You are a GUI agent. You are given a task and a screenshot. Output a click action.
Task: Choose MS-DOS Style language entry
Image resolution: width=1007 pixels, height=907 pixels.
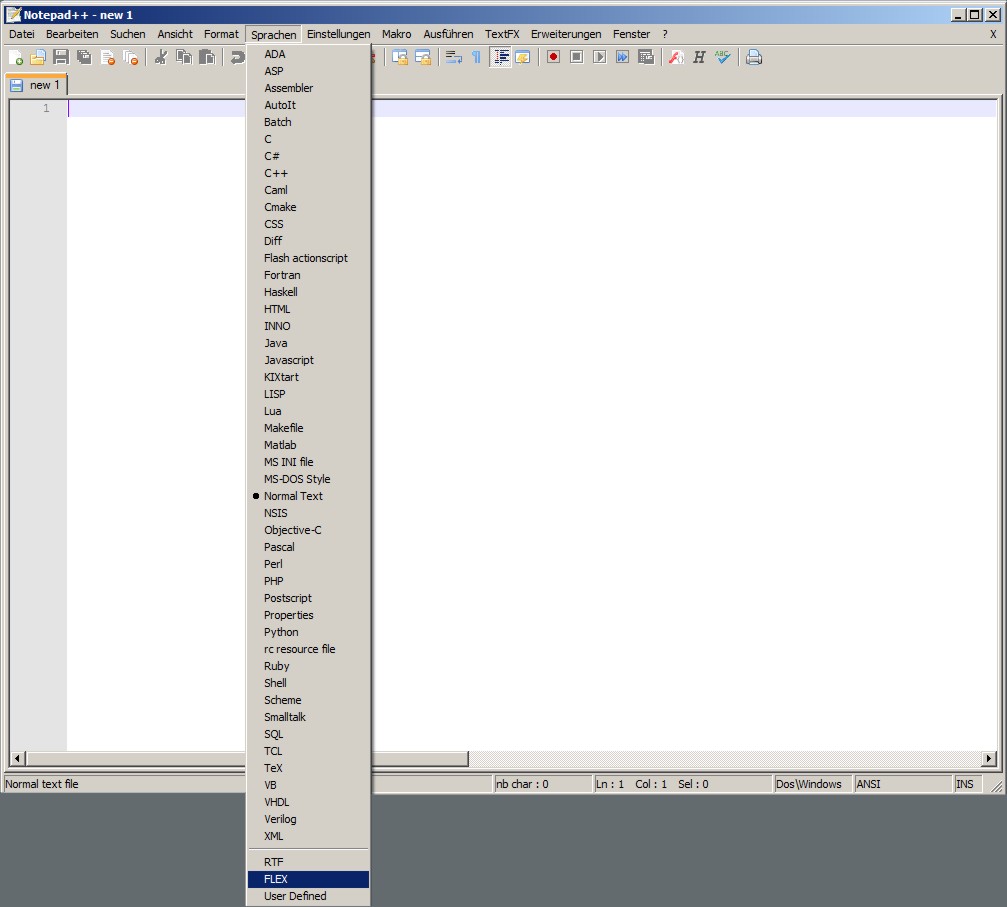click(x=308, y=479)
